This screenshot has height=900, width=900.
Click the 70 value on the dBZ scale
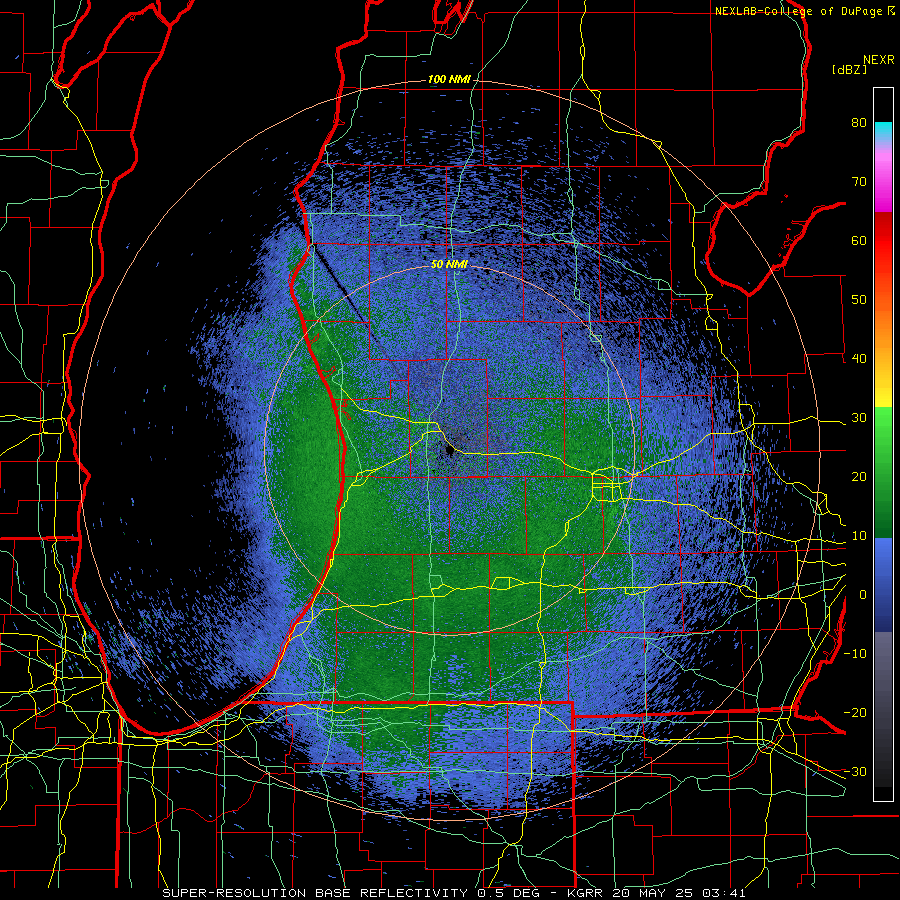click(859, 182)
